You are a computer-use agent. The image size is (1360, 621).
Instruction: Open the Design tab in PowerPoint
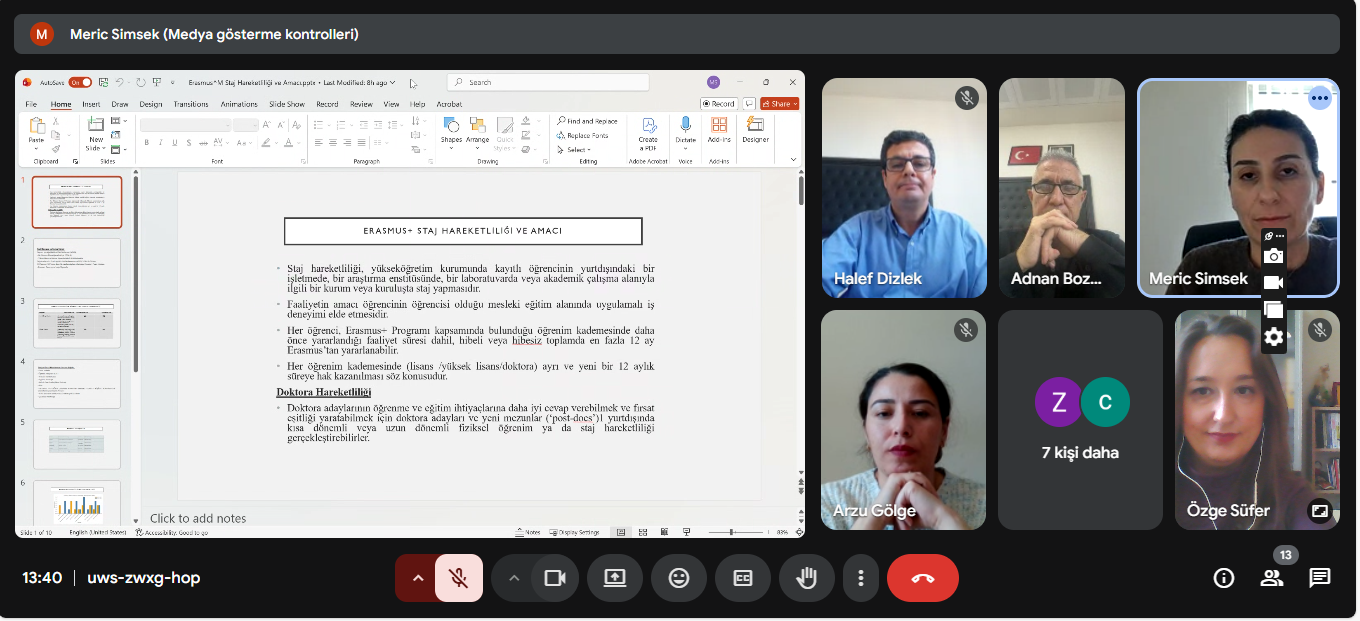[151, 104]
